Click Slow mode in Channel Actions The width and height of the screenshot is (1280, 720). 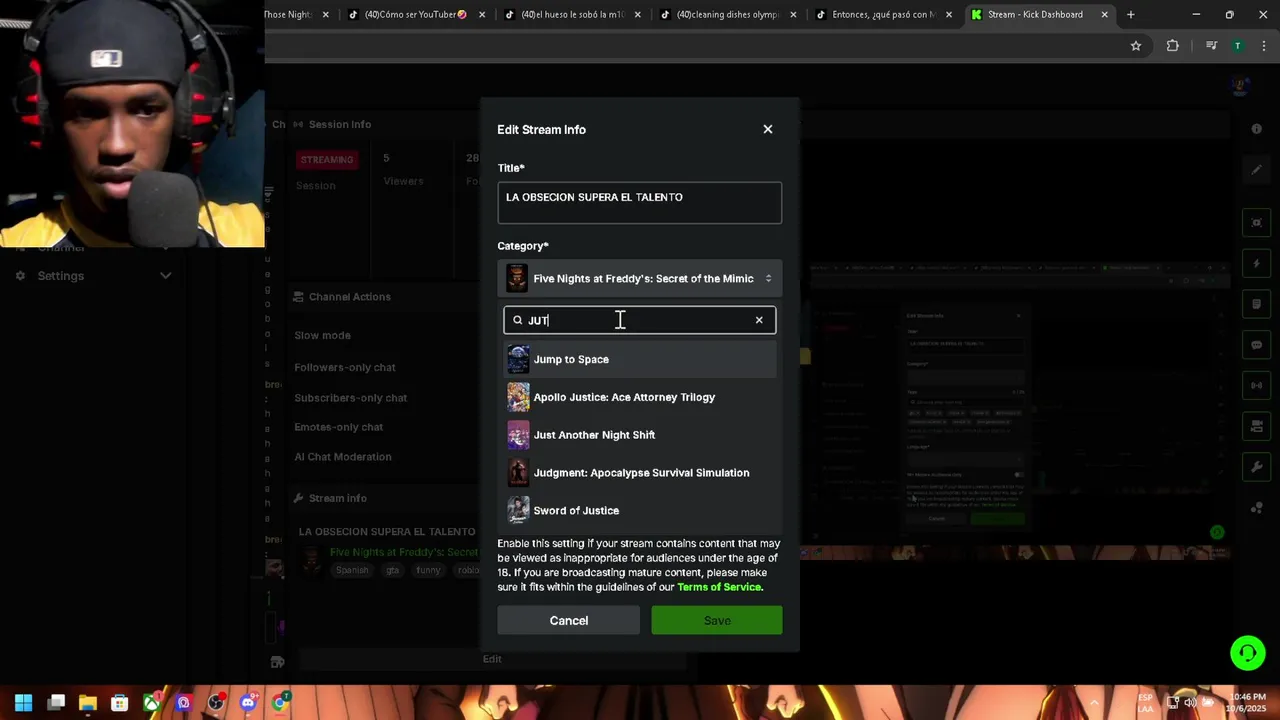coord(322,336)
